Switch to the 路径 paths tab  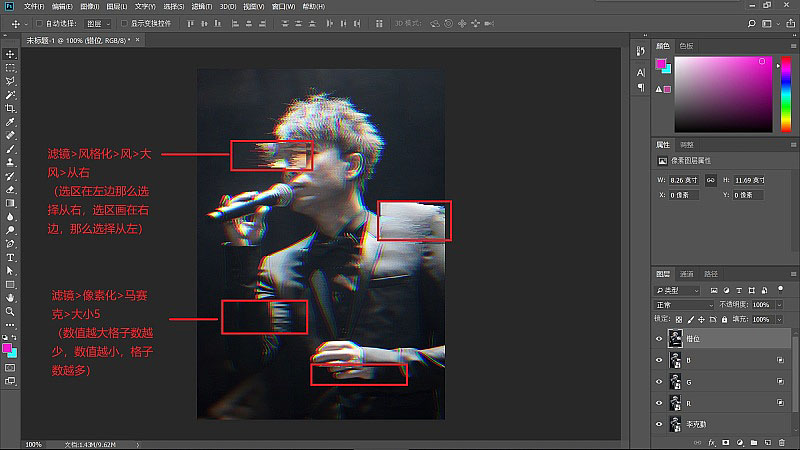(711, 274)
